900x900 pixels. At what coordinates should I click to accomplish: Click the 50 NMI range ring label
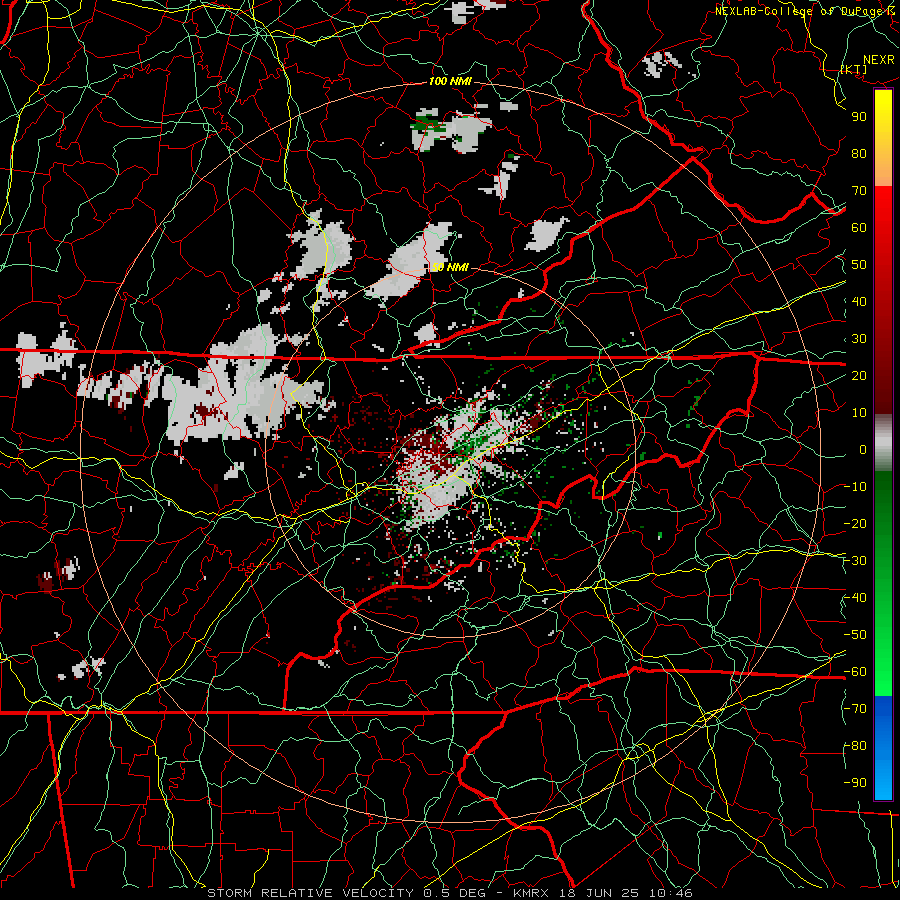tap(449, 267)
